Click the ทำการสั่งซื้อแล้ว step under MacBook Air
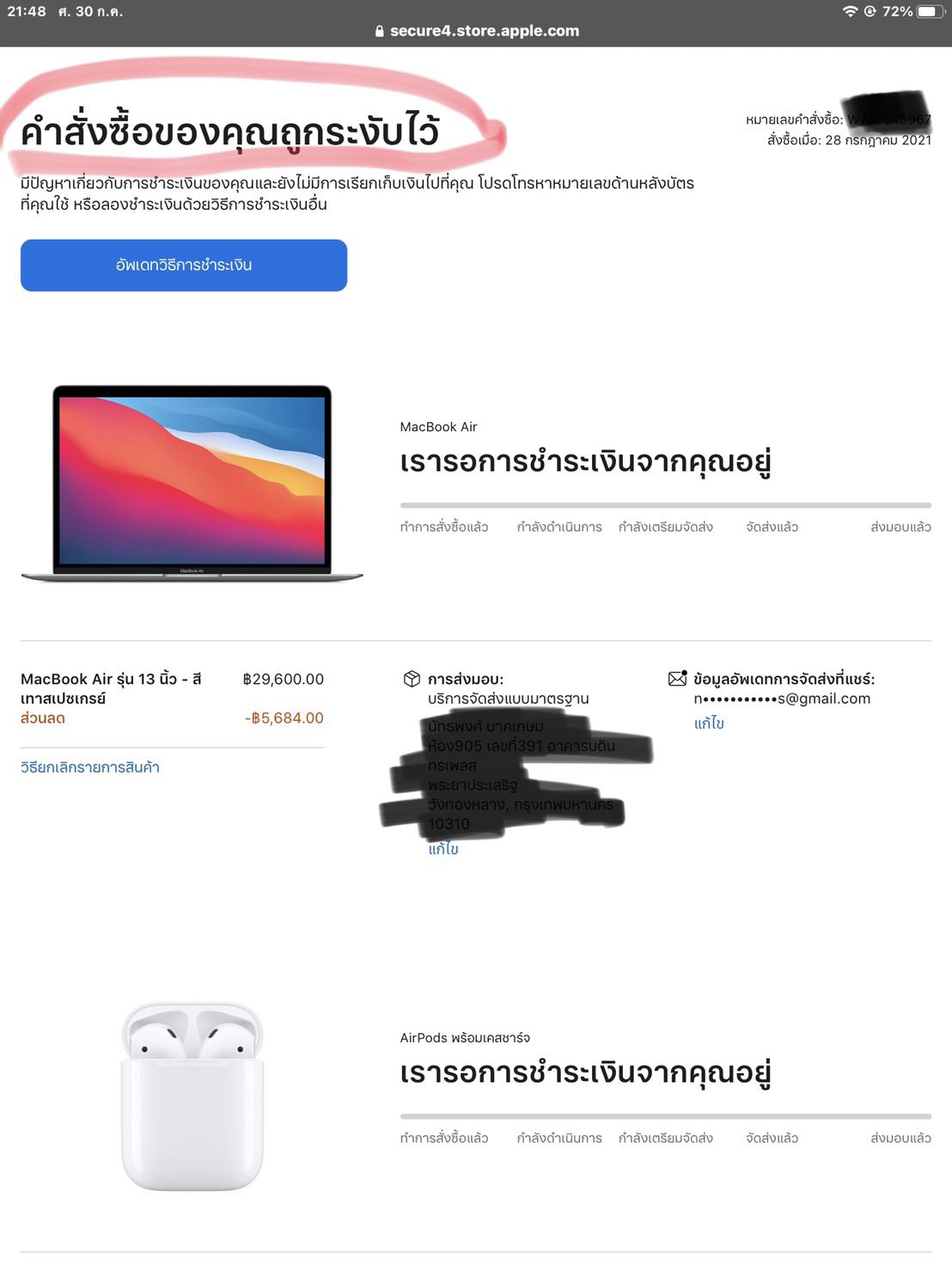The image size is (952, 1270). [444, 527]
